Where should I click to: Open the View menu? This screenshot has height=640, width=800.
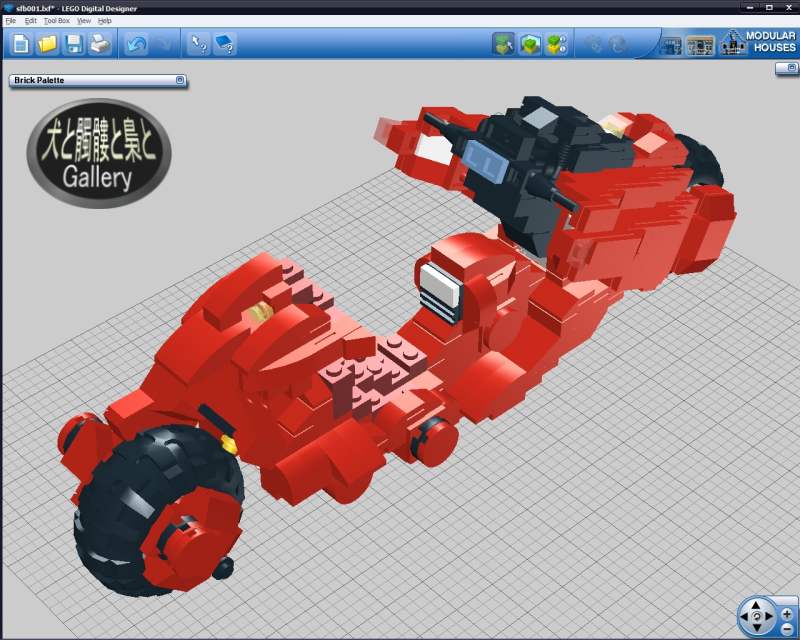(x=84, y=21)
